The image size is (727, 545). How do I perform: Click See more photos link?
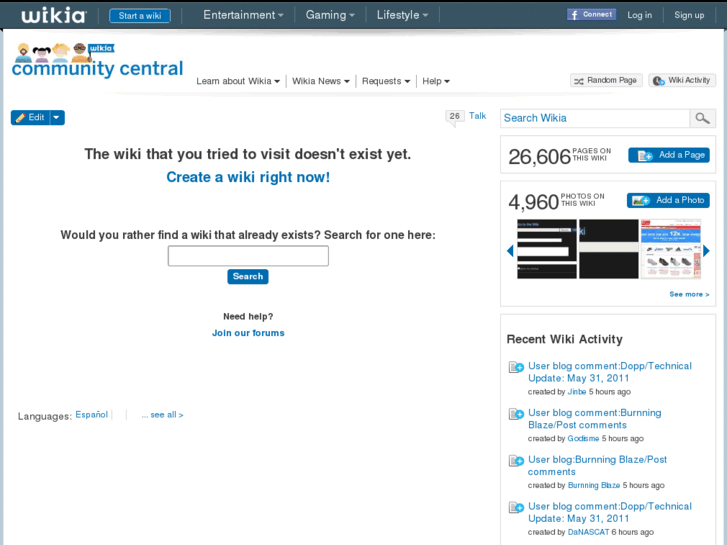pos(689,294)
